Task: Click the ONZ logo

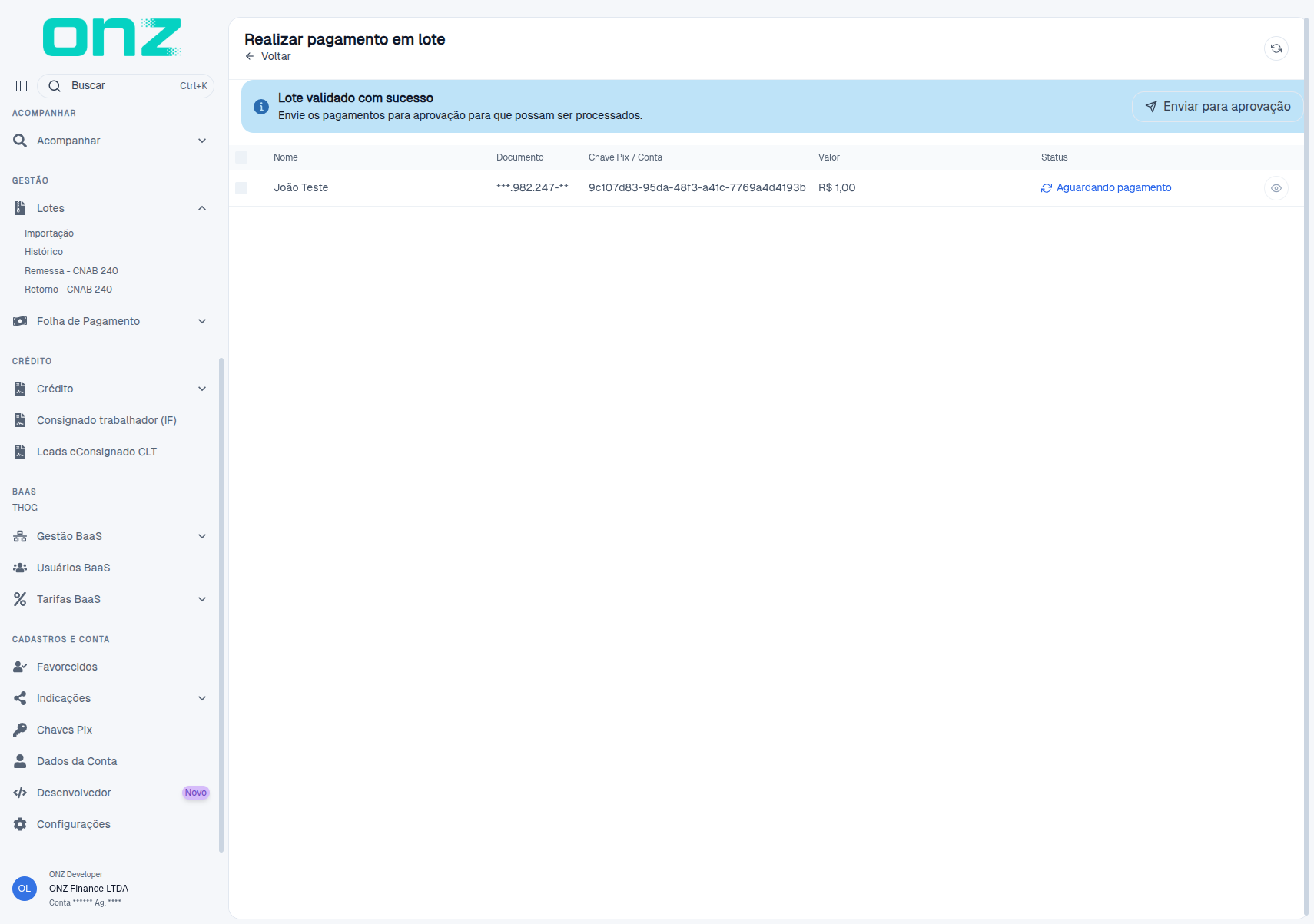Action: click(112, 37)
